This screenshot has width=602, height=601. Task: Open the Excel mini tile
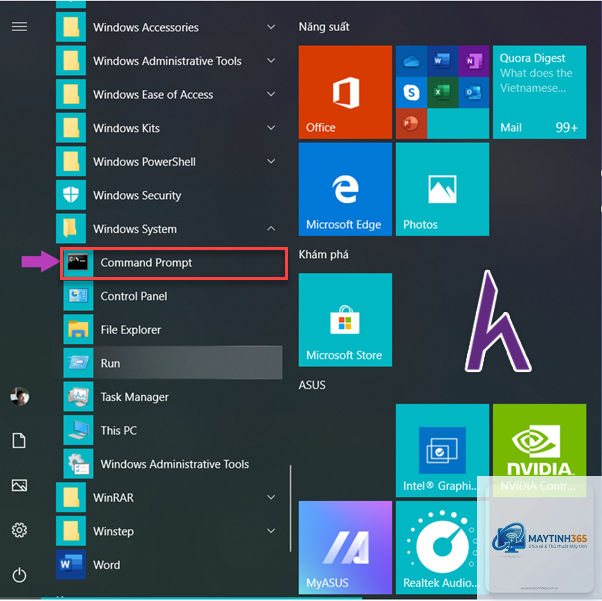[442, 92]
